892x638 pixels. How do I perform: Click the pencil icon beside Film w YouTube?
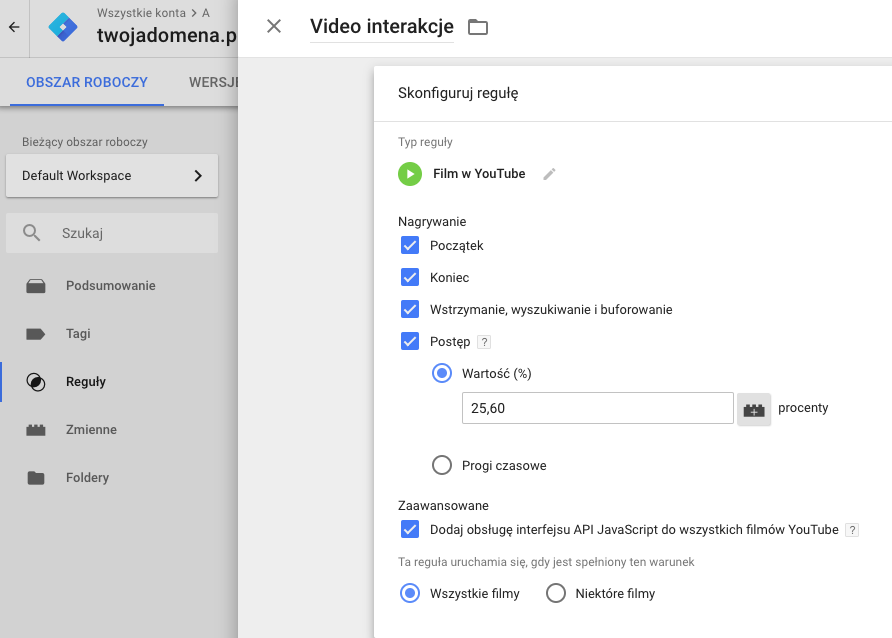click(548, 174)
